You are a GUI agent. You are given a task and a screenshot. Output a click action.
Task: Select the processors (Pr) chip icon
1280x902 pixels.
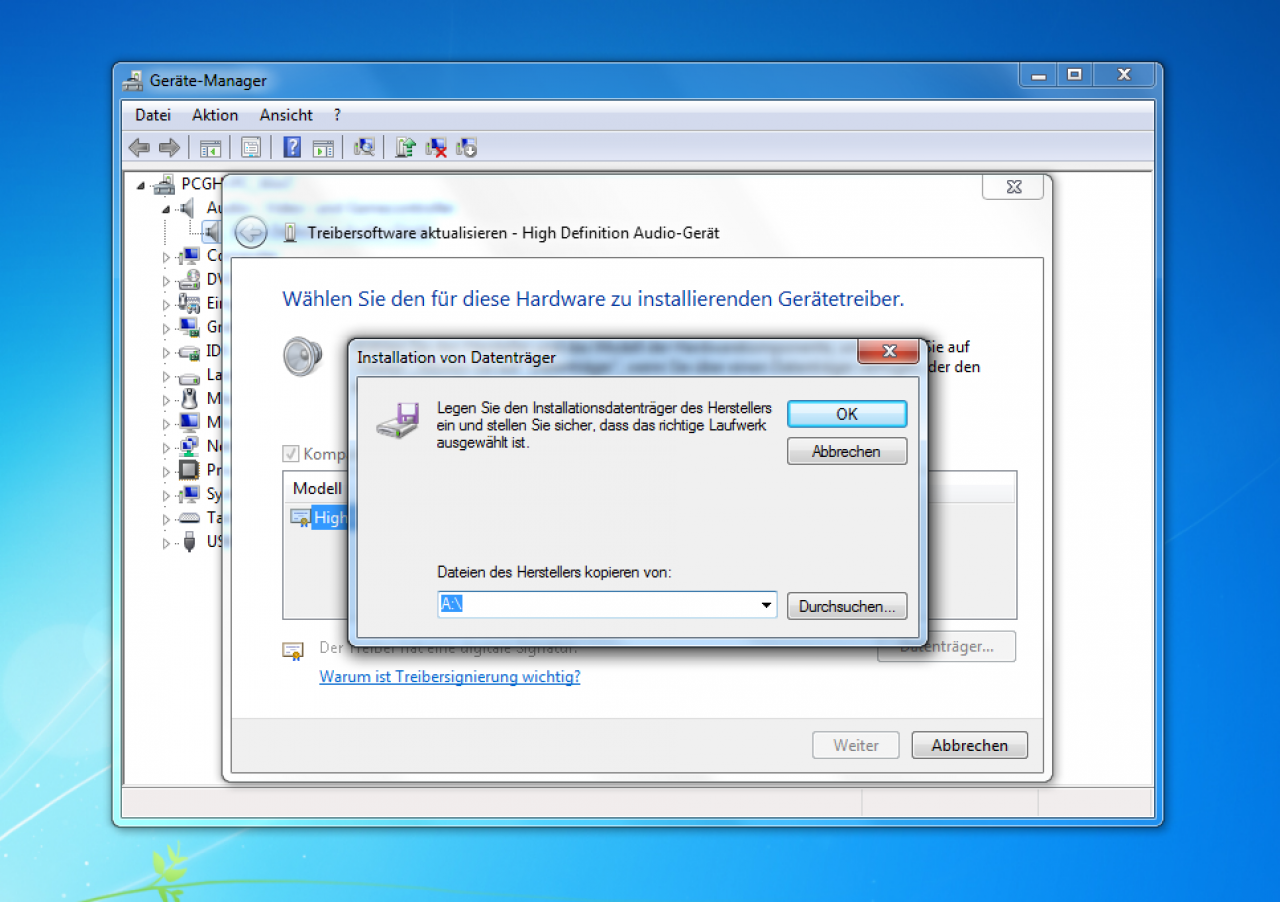189,470
